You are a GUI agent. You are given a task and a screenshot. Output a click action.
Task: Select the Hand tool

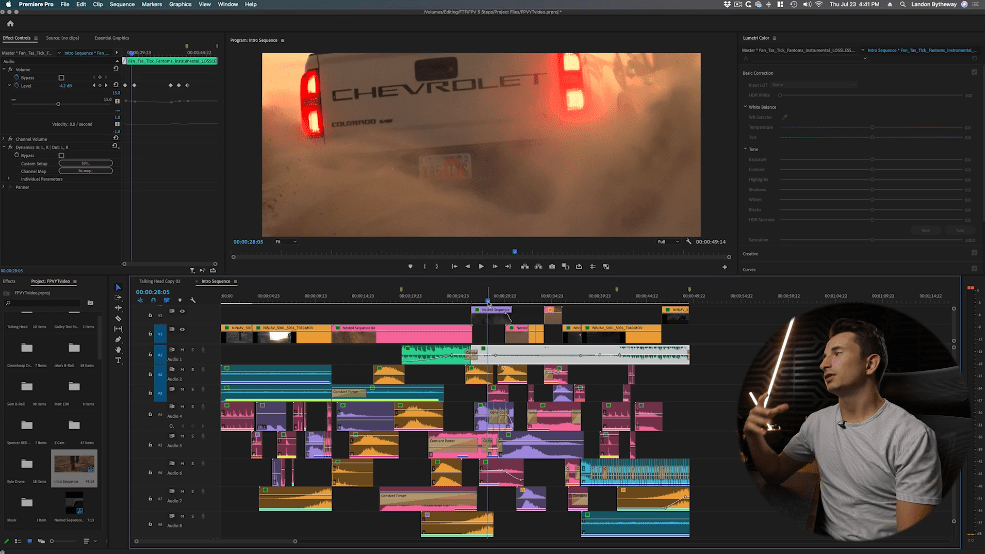tap(118, 350)
